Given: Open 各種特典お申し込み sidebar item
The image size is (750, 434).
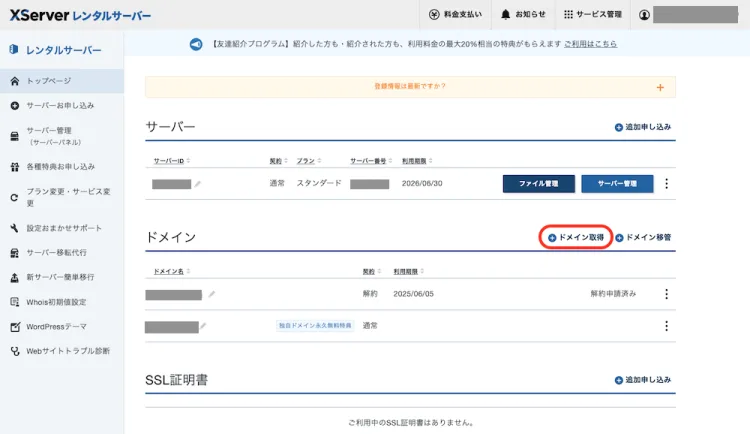Looking at the screenshot, I should pyautogui.click(x=62, y=167).
